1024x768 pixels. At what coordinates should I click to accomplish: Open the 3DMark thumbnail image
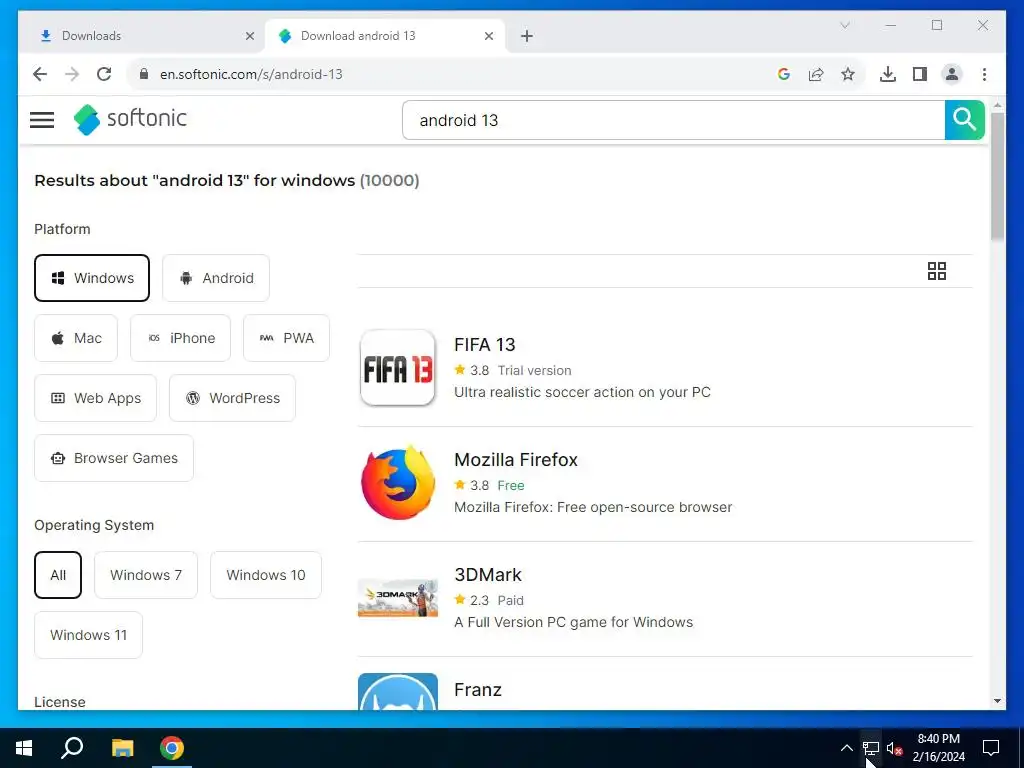(398, 598)
